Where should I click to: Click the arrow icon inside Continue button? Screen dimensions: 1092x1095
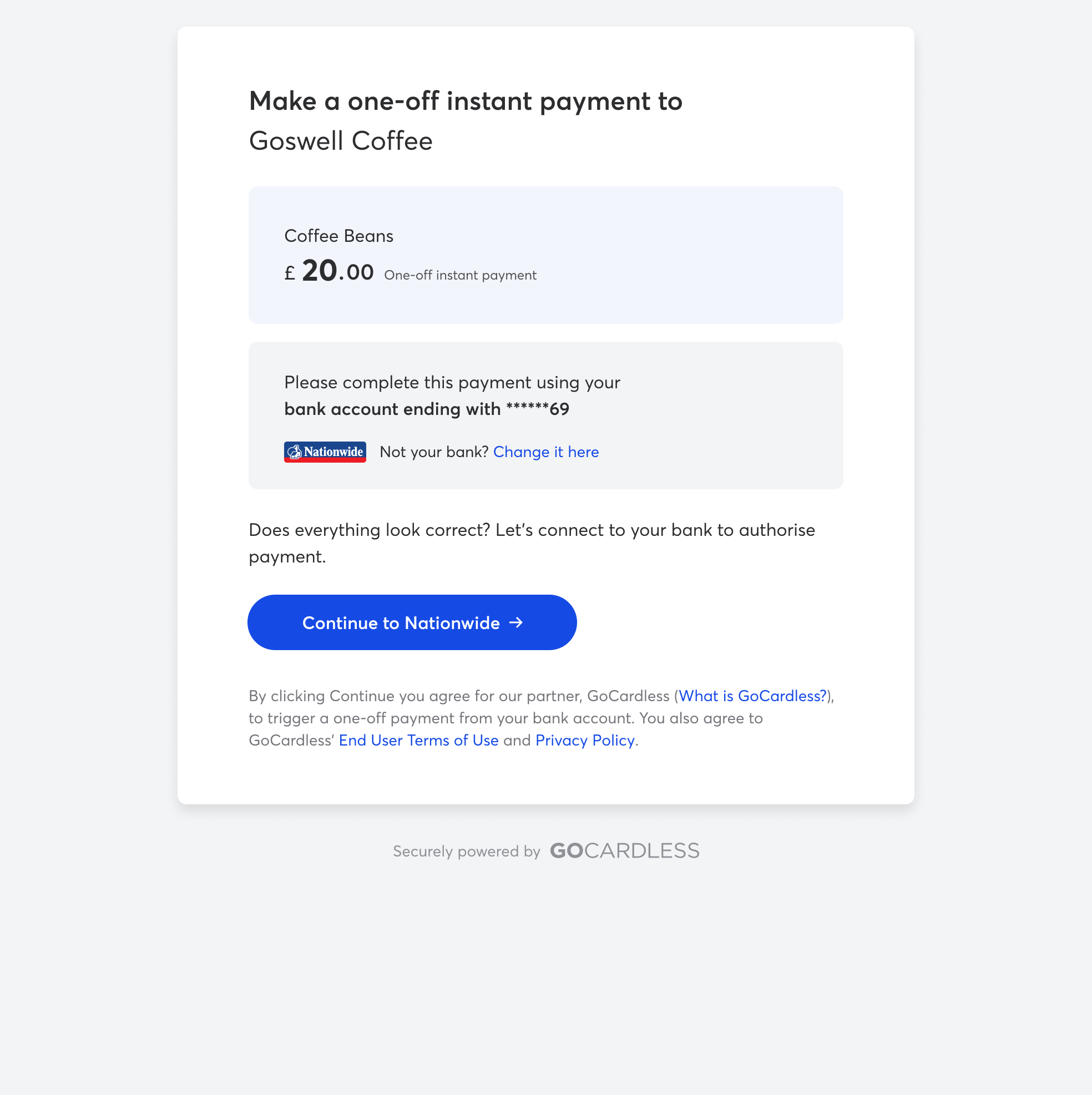(x=516, y=622)
